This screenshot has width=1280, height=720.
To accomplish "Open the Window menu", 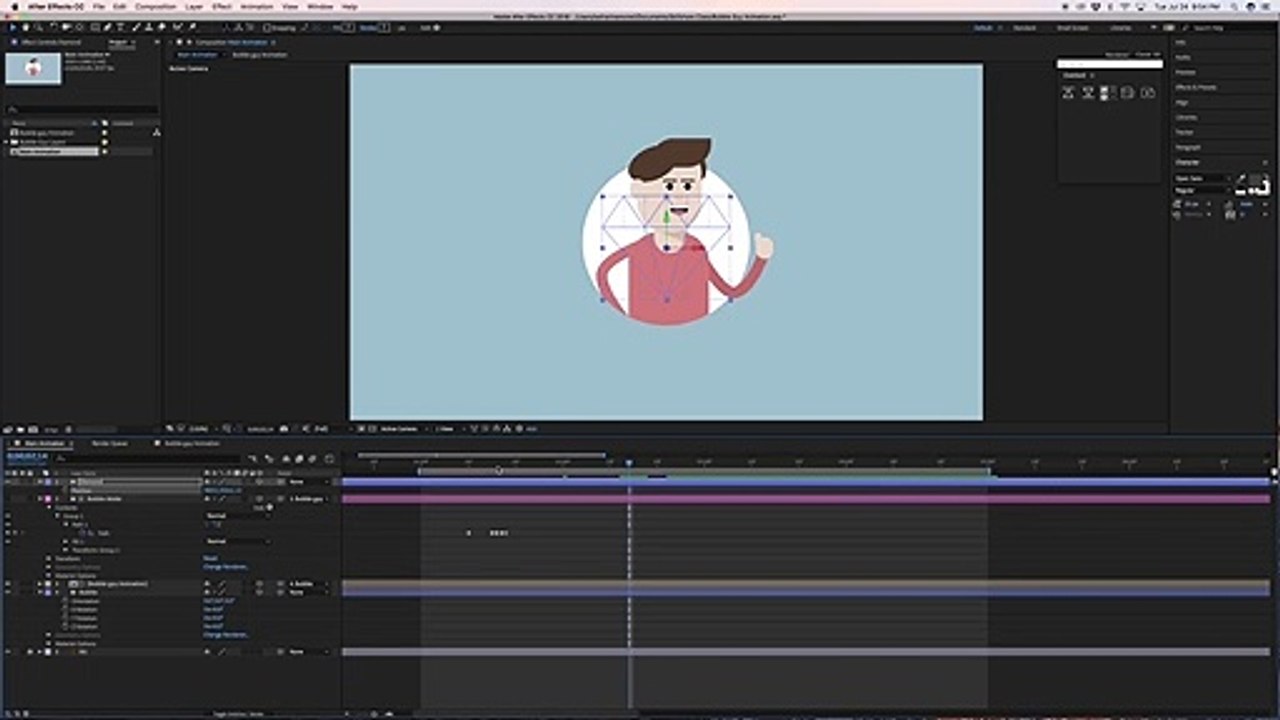I will pyautogui.click(x=320, y=7).
